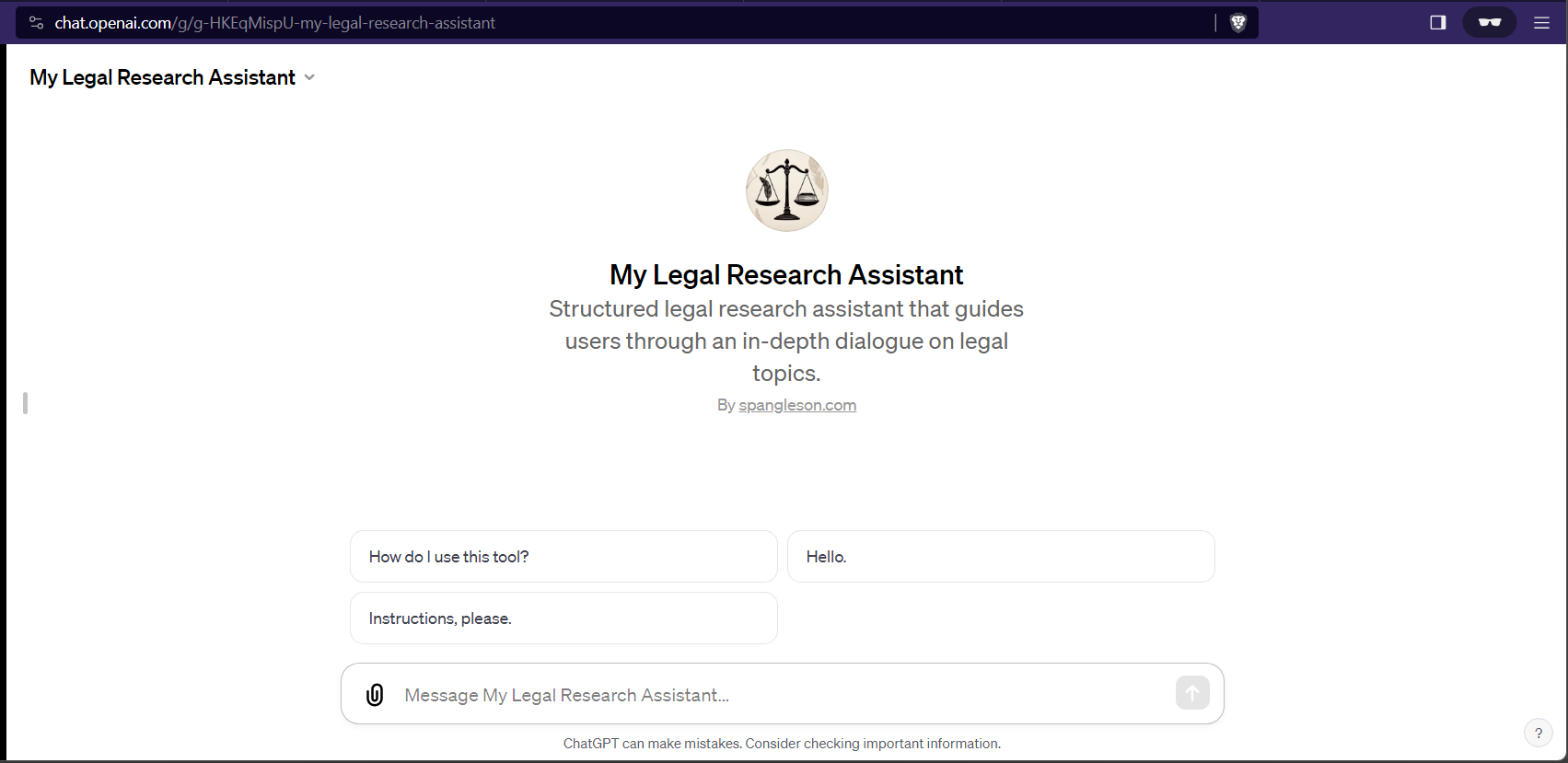The height and width of the screenshot is (763, 1568).
Task: Click the paperclip attach file icon
Action: pos(375,695)
